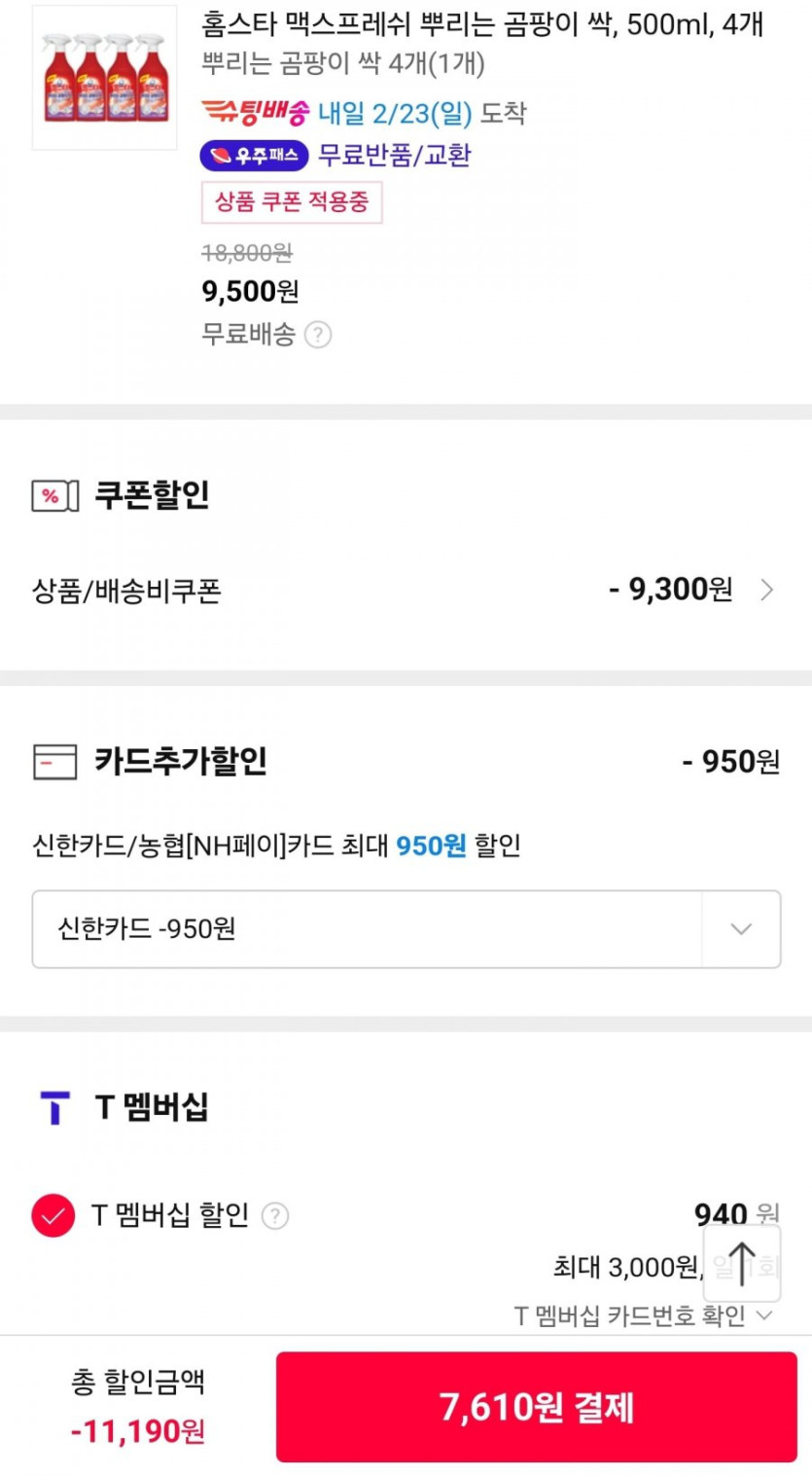Screen dimensions: 812x1476
Task: Uncheck the T 멤버십 할인 checkbox
Action: [x=53, y=1215]
